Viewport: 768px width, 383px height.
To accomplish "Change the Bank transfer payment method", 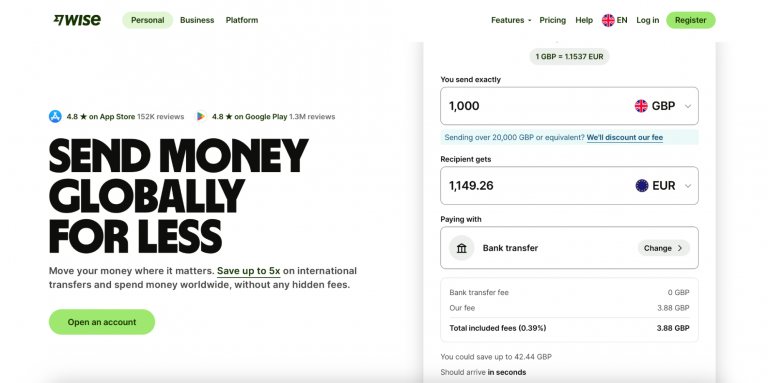I will click(x=663, y=248).
